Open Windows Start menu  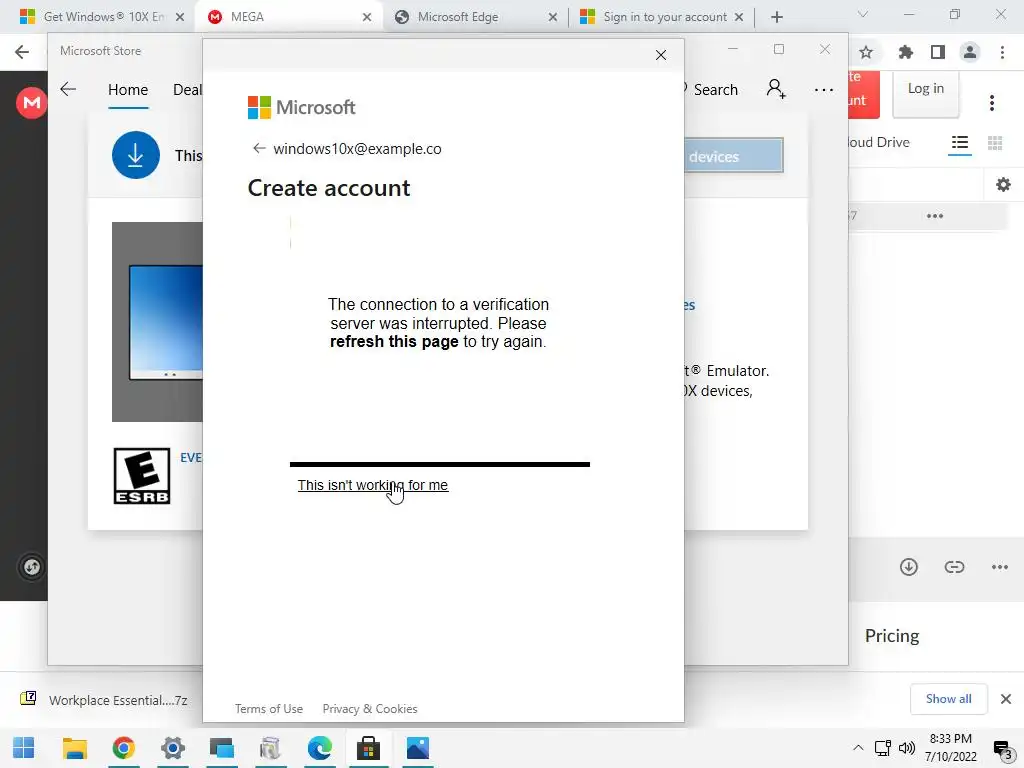(x=24, y=748)
